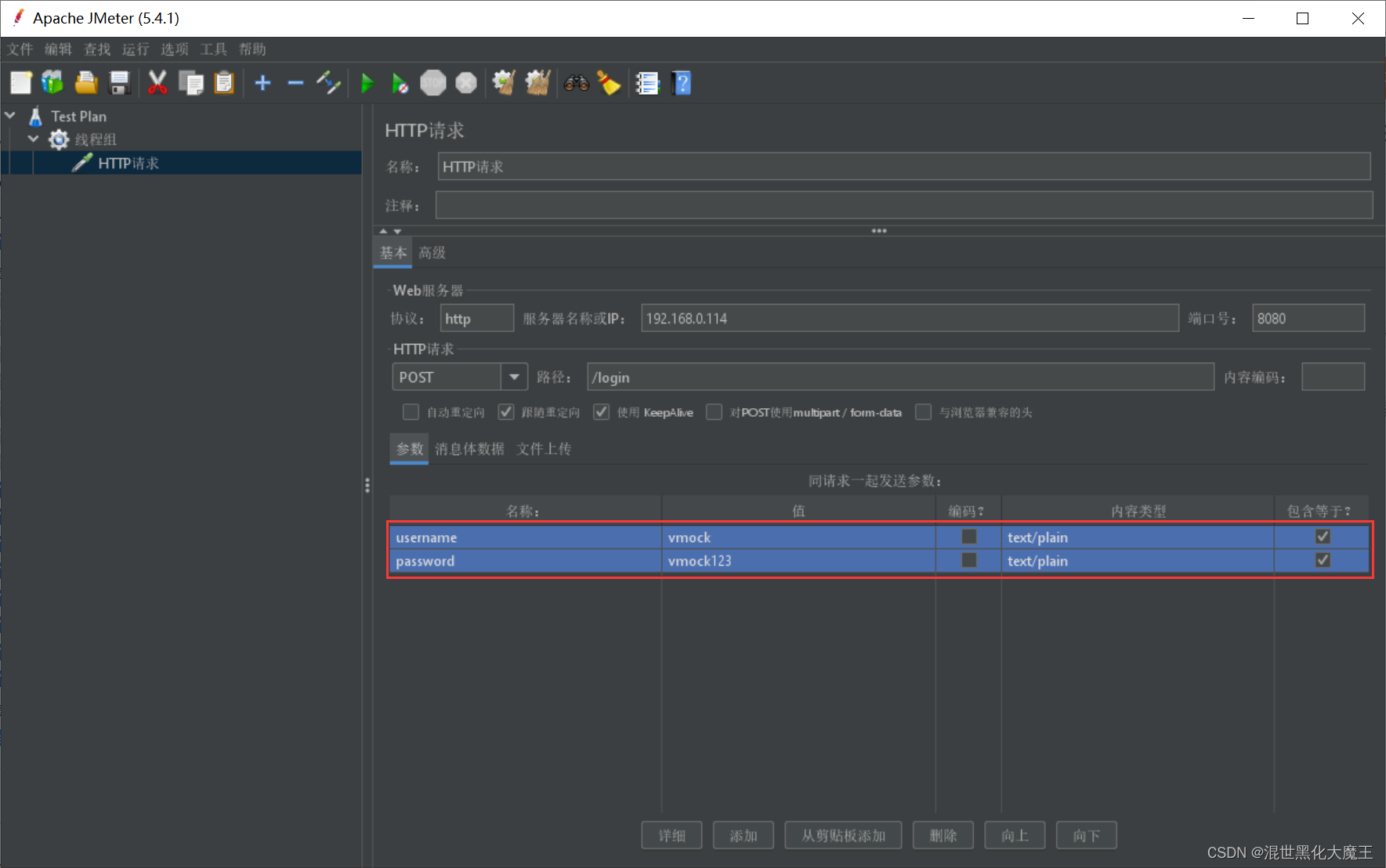Click the 从剪贴板添加 button
The image size is (1386, 868).
[x=843, y=835]
